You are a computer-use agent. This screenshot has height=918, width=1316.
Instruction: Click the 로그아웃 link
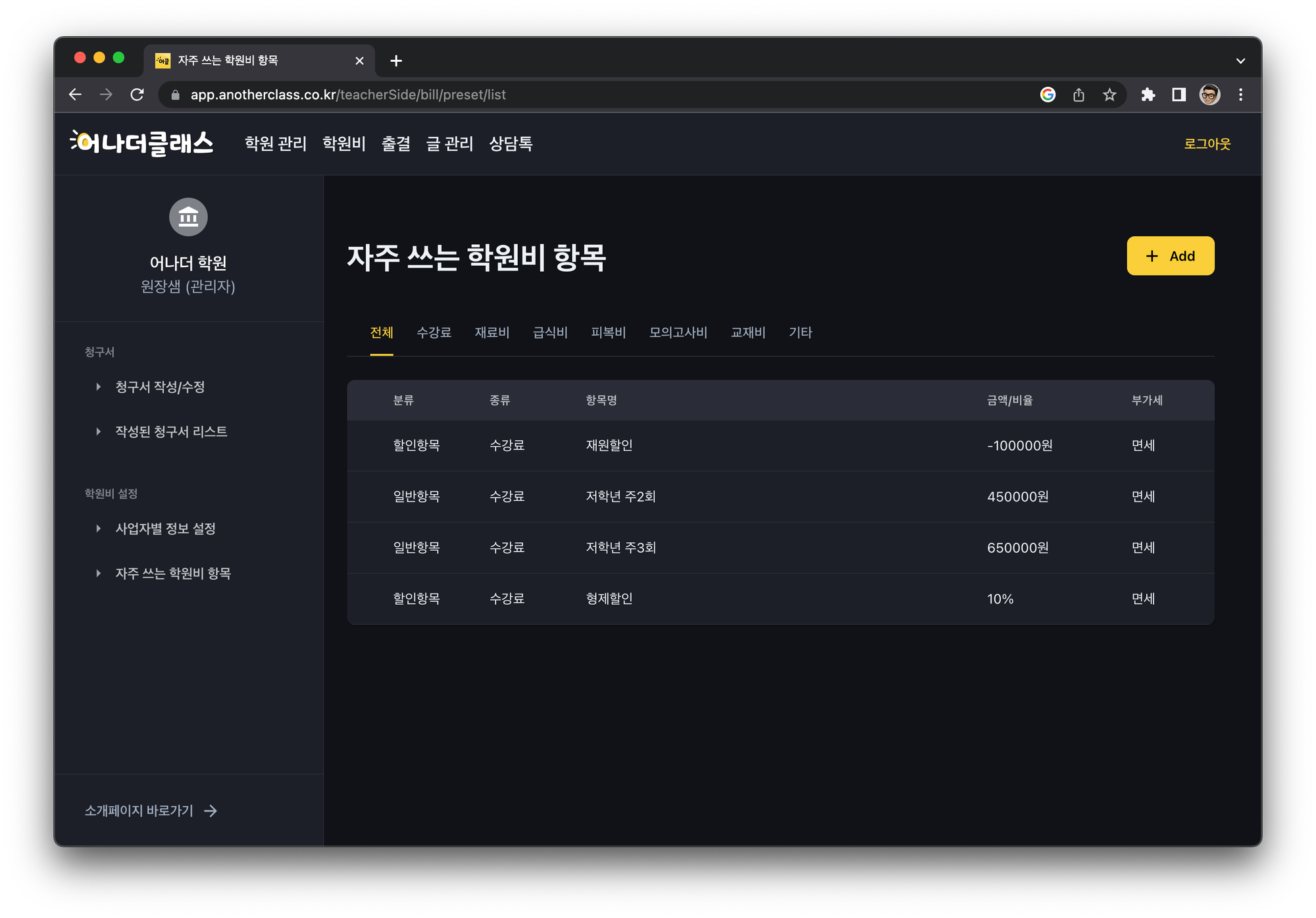point(1207,143)
